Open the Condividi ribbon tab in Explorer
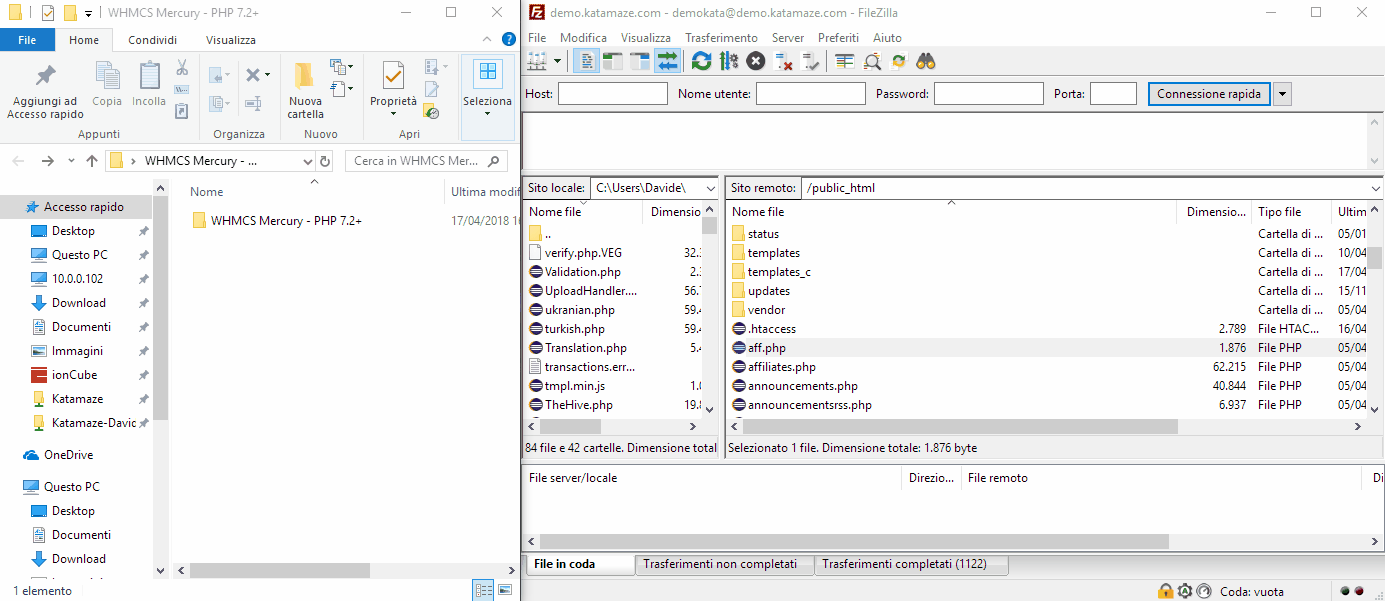 click(x=153, y=40)
